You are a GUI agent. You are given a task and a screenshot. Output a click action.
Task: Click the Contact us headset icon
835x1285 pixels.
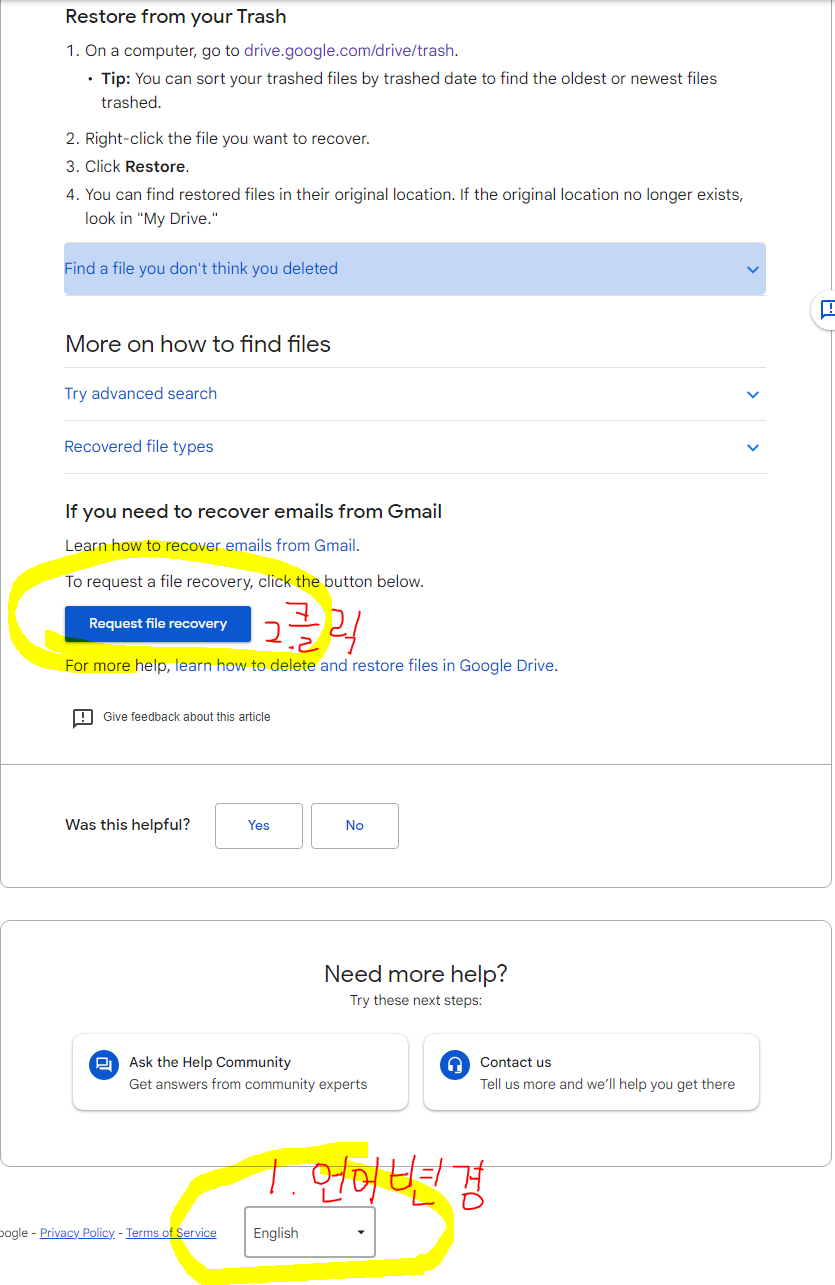(455, 1065)
